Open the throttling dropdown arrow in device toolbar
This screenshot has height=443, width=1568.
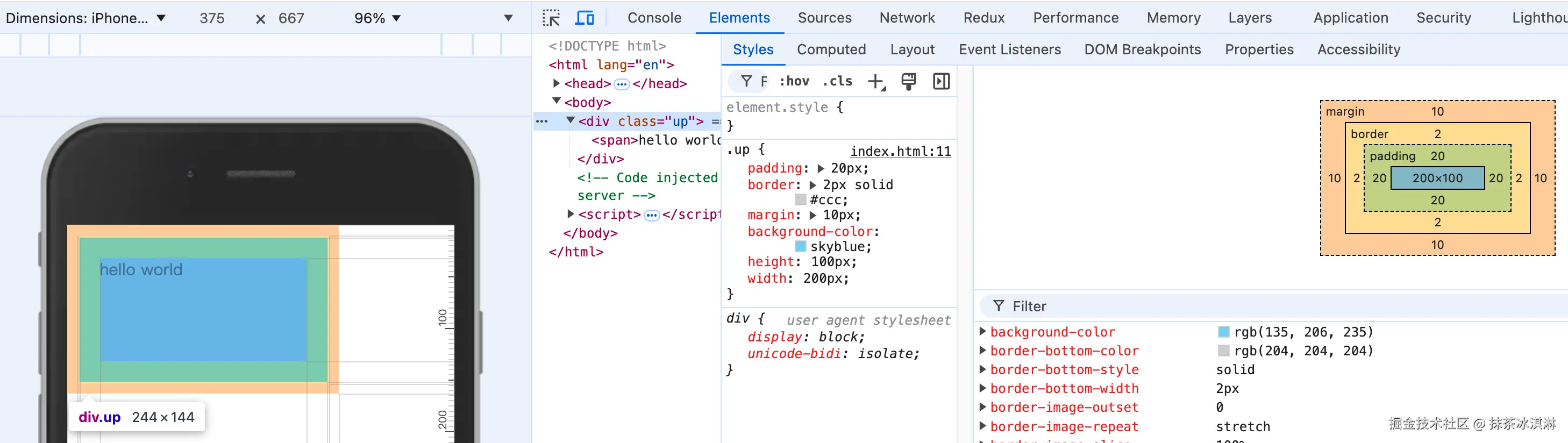[x=508, y=18]
